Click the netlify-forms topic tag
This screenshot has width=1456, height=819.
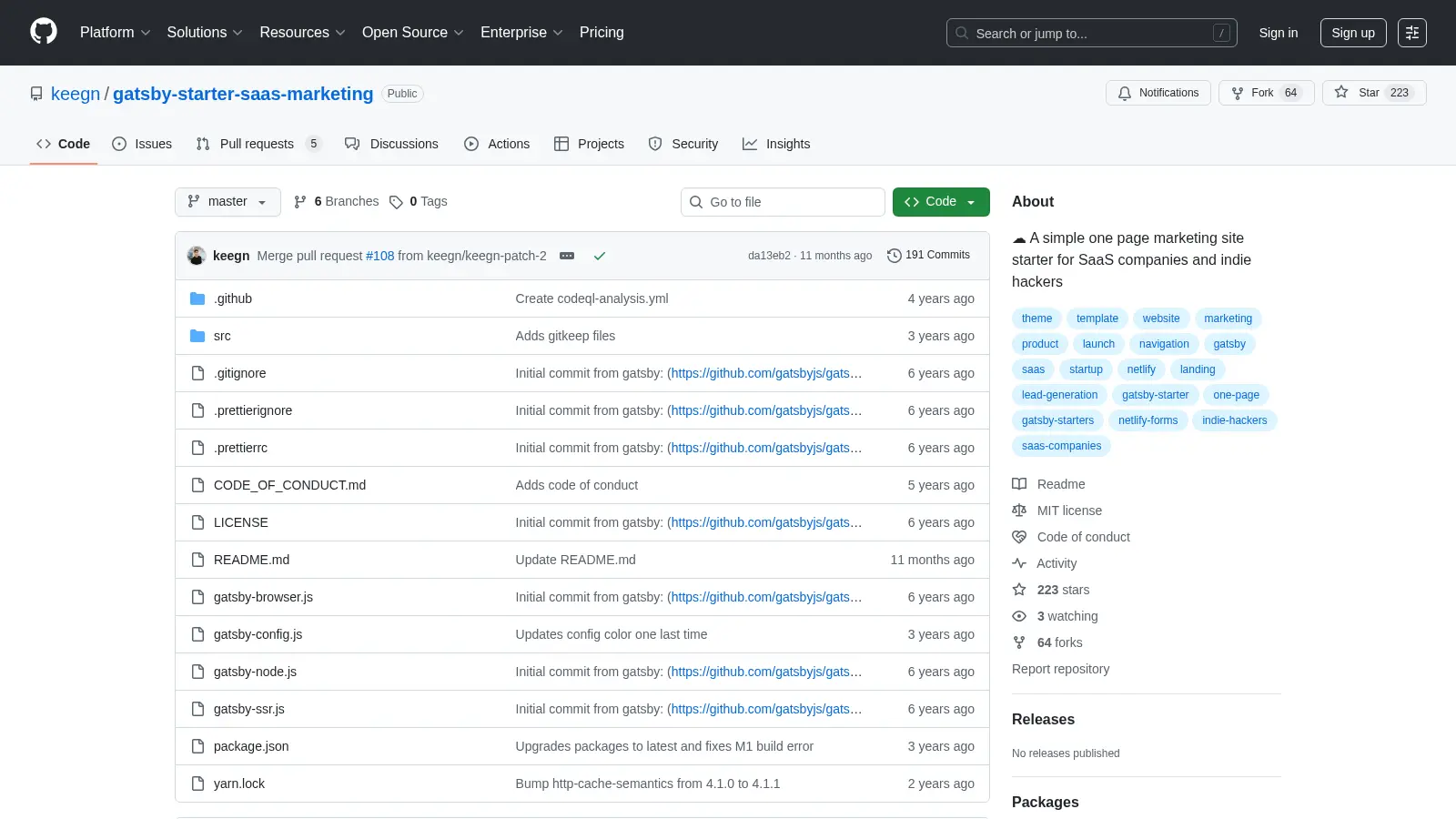1148,420
